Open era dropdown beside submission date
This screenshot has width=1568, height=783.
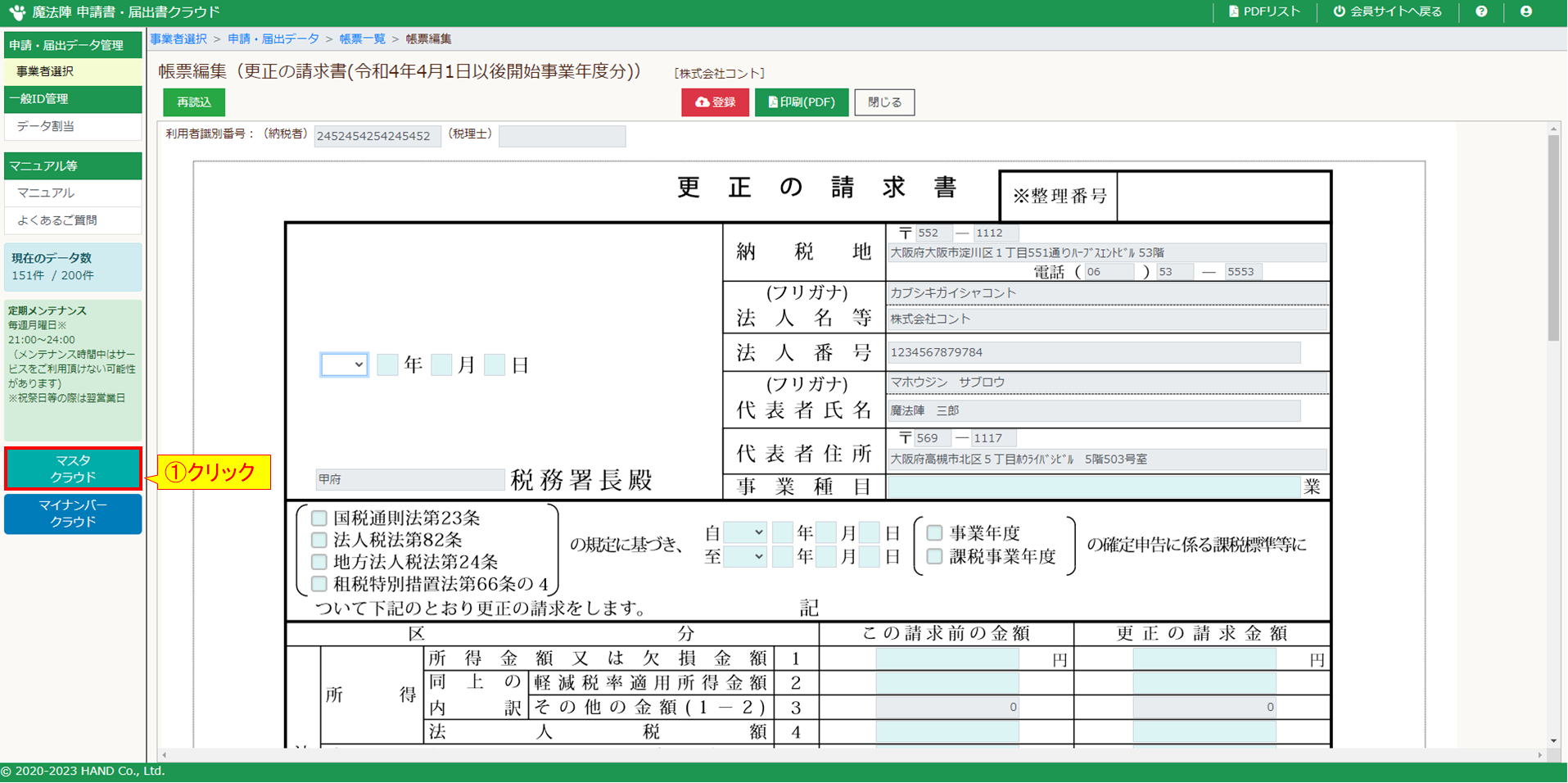point(344,365)
